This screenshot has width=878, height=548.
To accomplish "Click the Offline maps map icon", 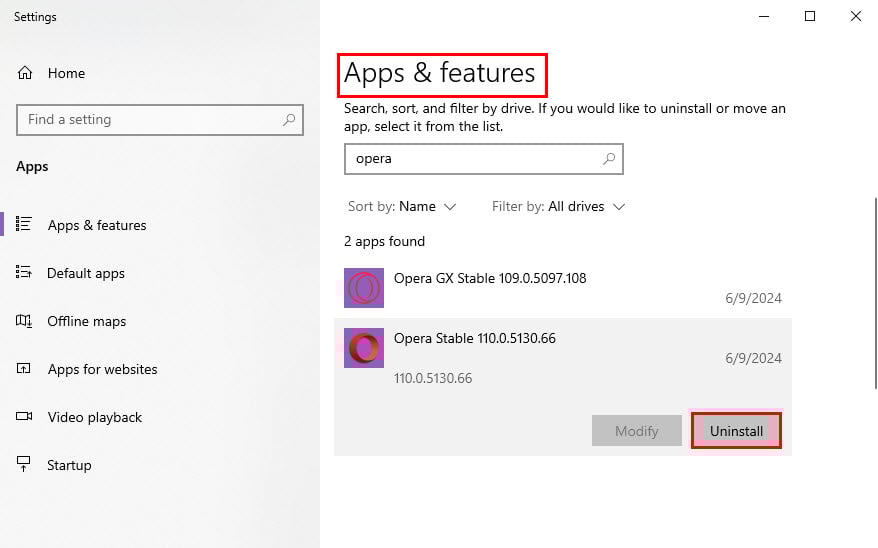I will [x=24, y=321].
